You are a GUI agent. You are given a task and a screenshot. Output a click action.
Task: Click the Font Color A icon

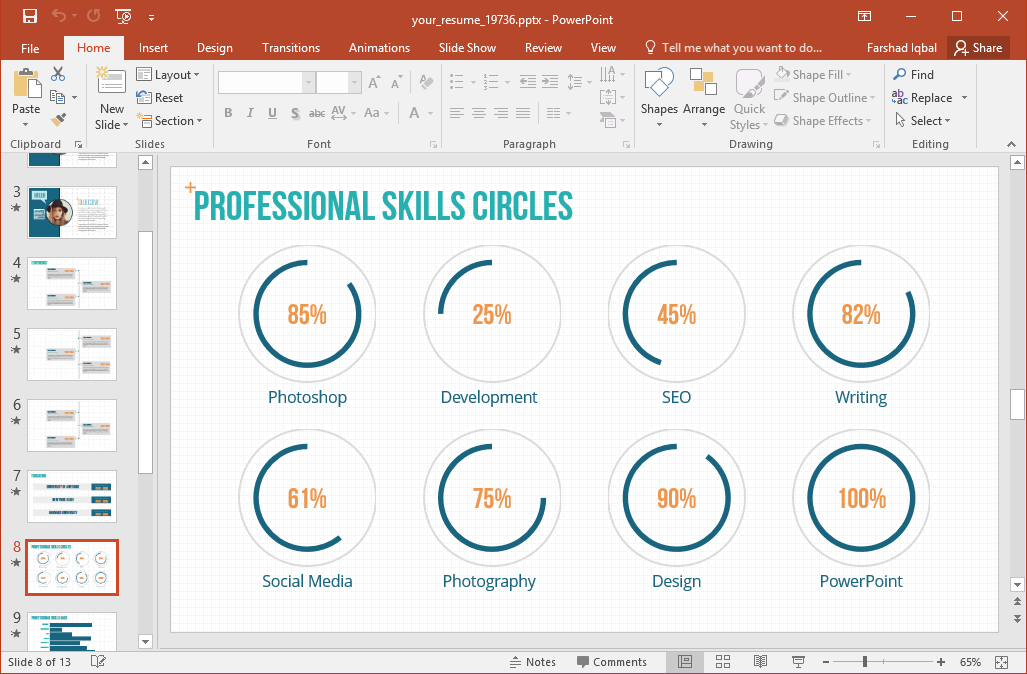pos(414,113)
